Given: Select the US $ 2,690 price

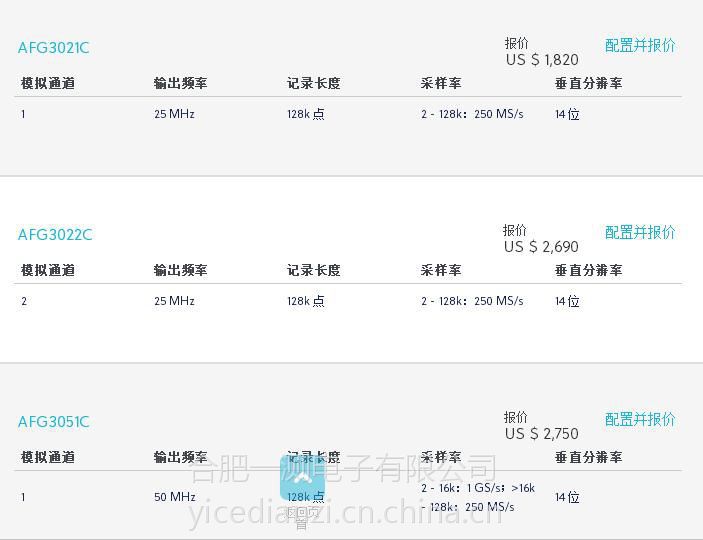Looking at the screenshot, I should point(541,247).
